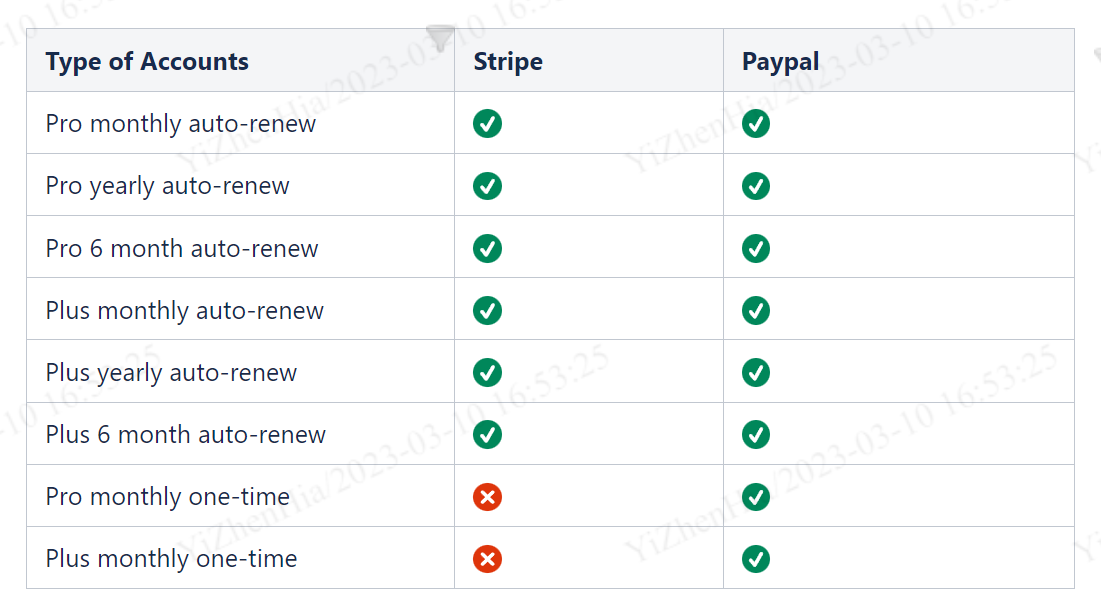Select the Pro monthly one-time row label

[167, 497]
